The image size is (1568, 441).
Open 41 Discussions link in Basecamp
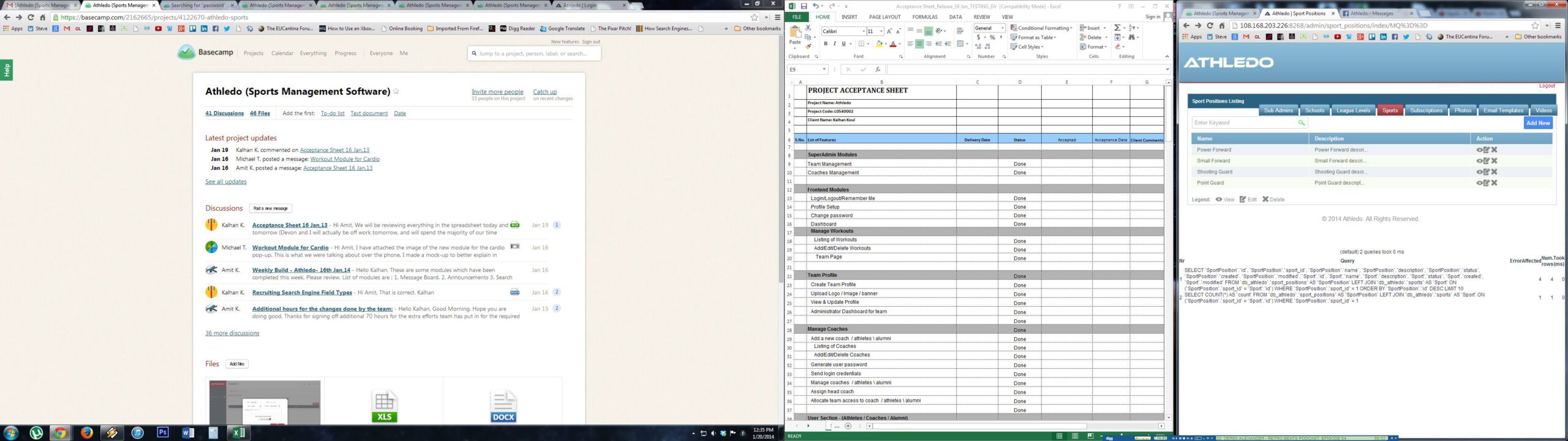tap(224, 113)
